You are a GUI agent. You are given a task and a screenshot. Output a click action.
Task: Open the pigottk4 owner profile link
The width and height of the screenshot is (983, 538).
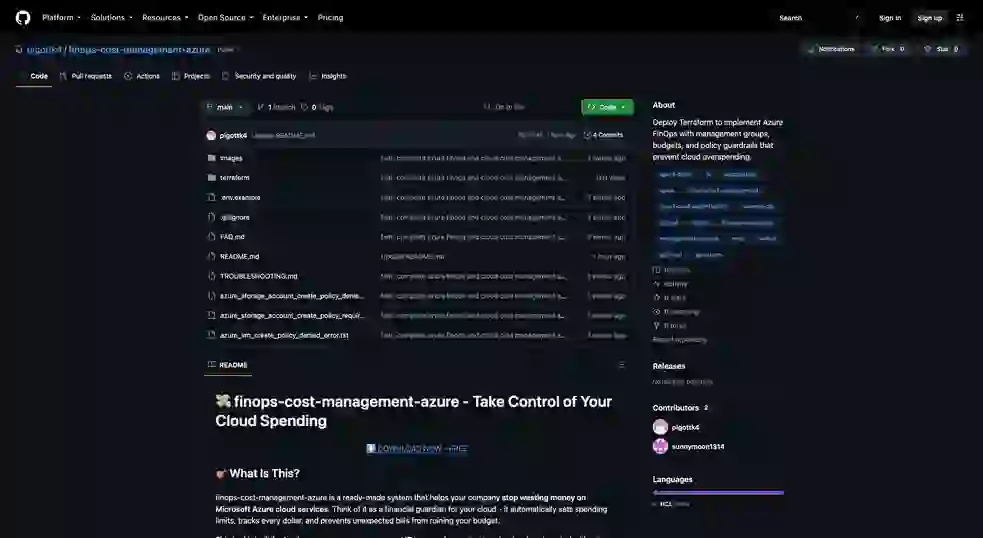(44, 50)
